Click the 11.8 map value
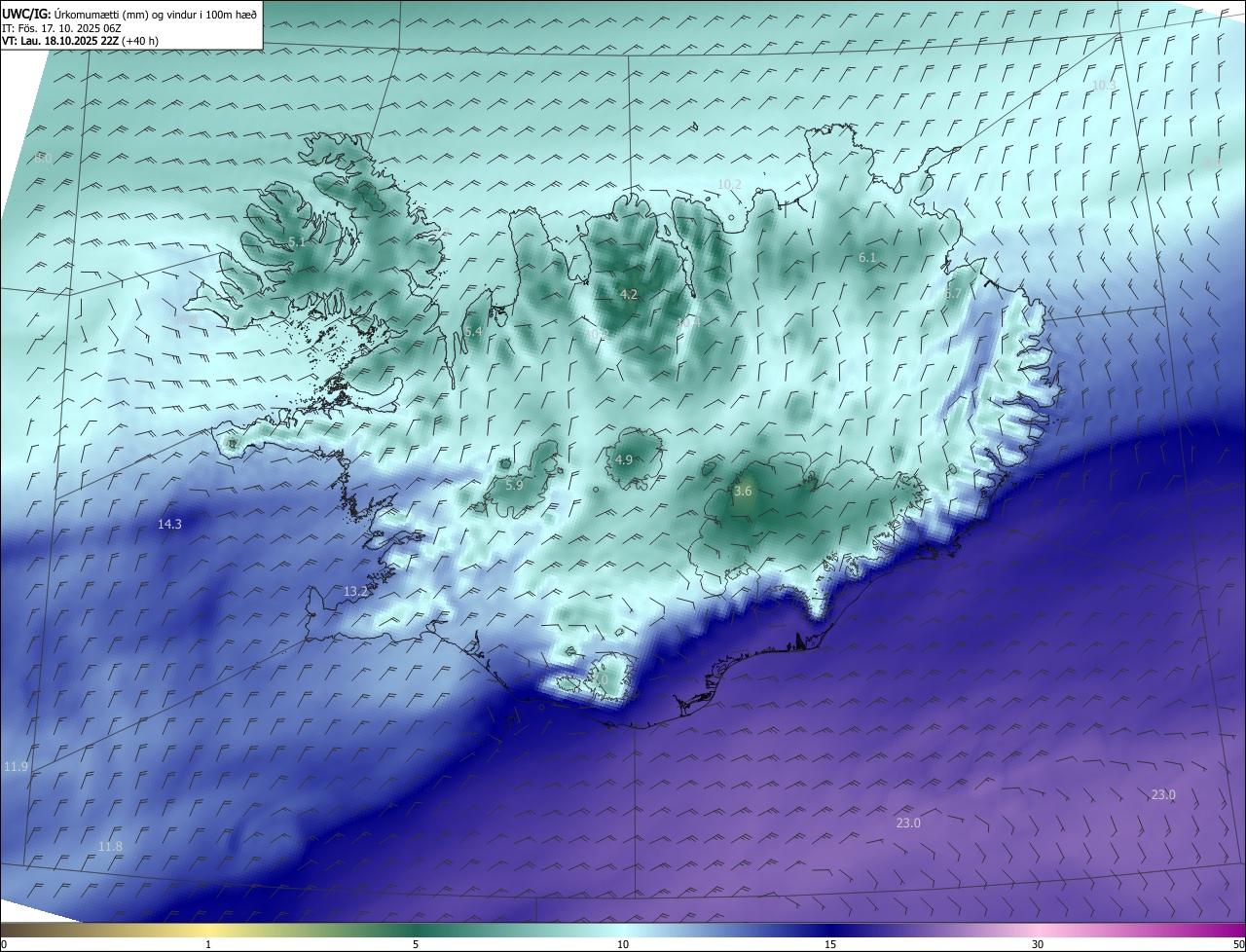The width and height of the screenshot is (1246, 952). (111, 847)
